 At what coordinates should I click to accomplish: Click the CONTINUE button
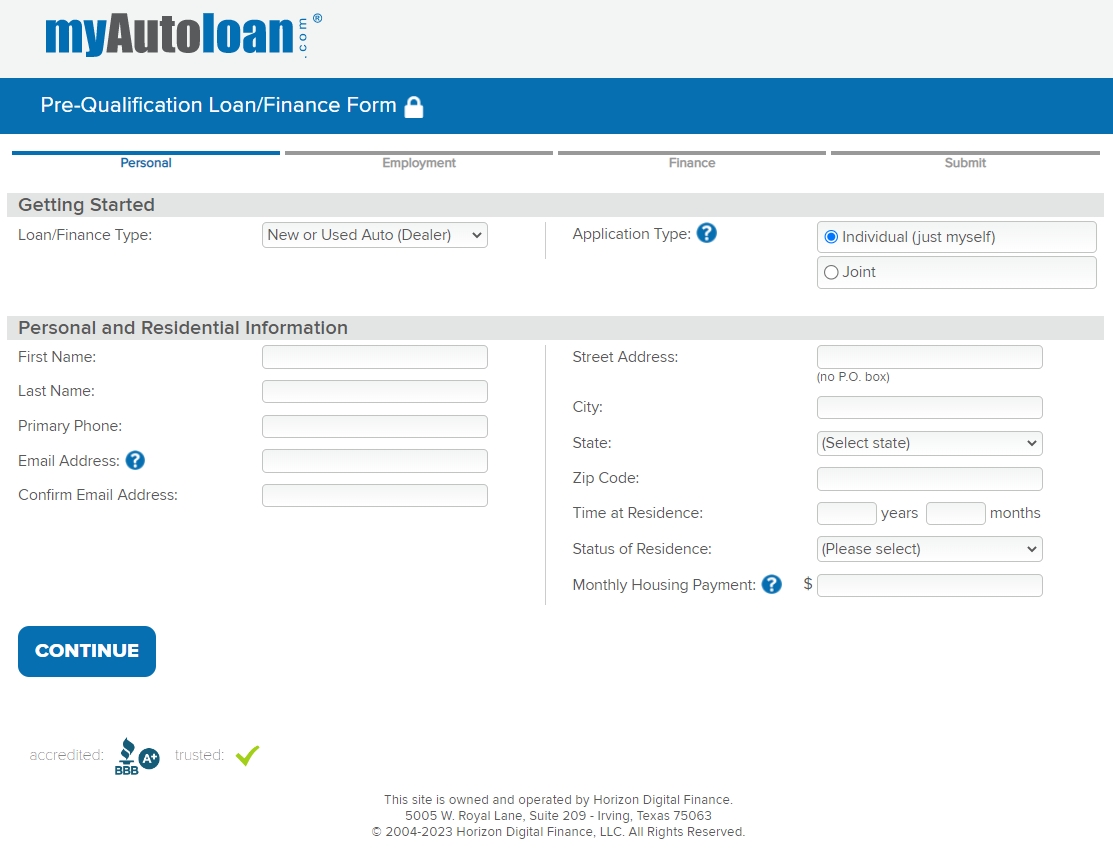pos(87,651)
